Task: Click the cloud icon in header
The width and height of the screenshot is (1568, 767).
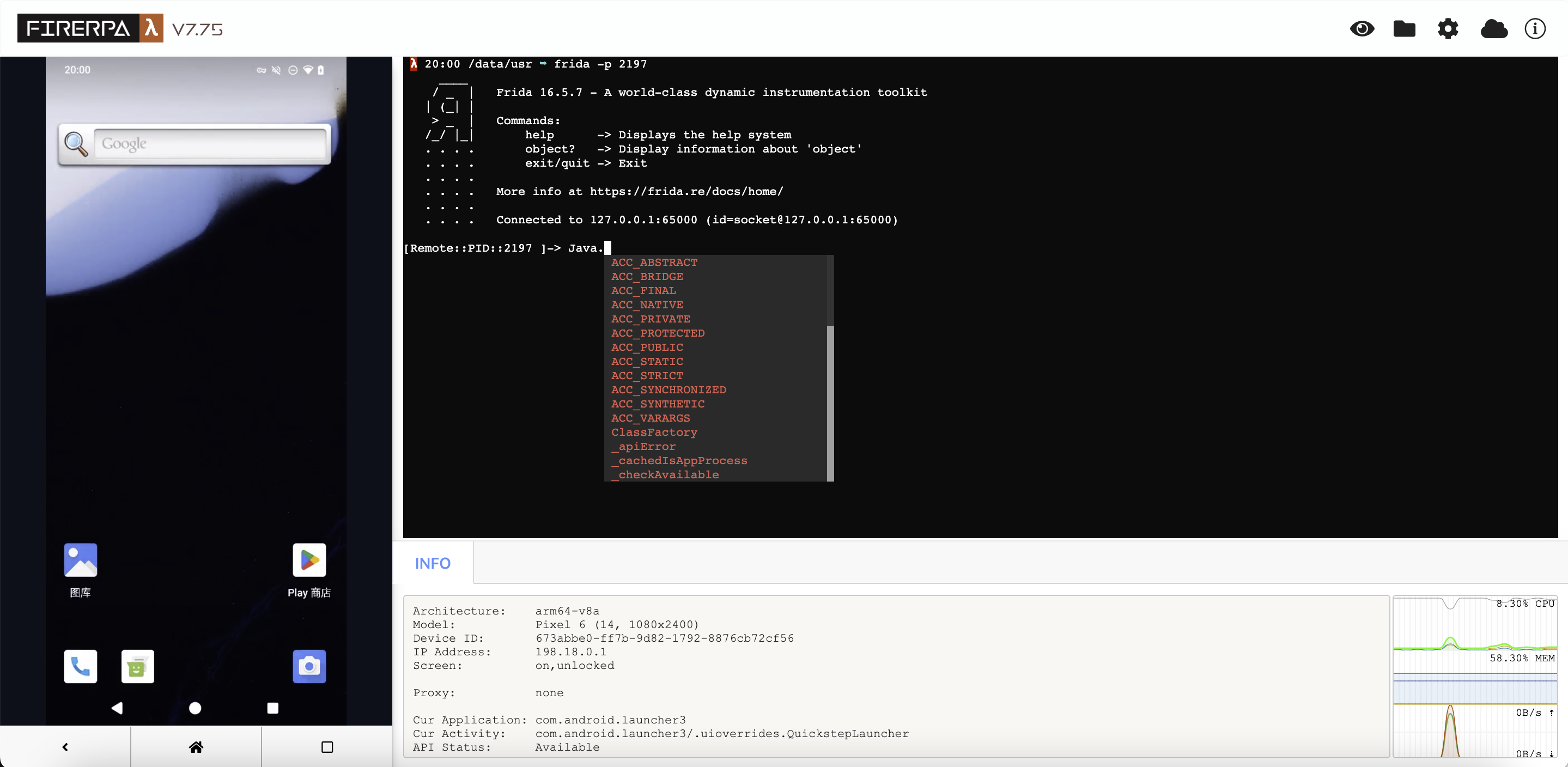Action: pyautogui.click(x=1494, y=29)
